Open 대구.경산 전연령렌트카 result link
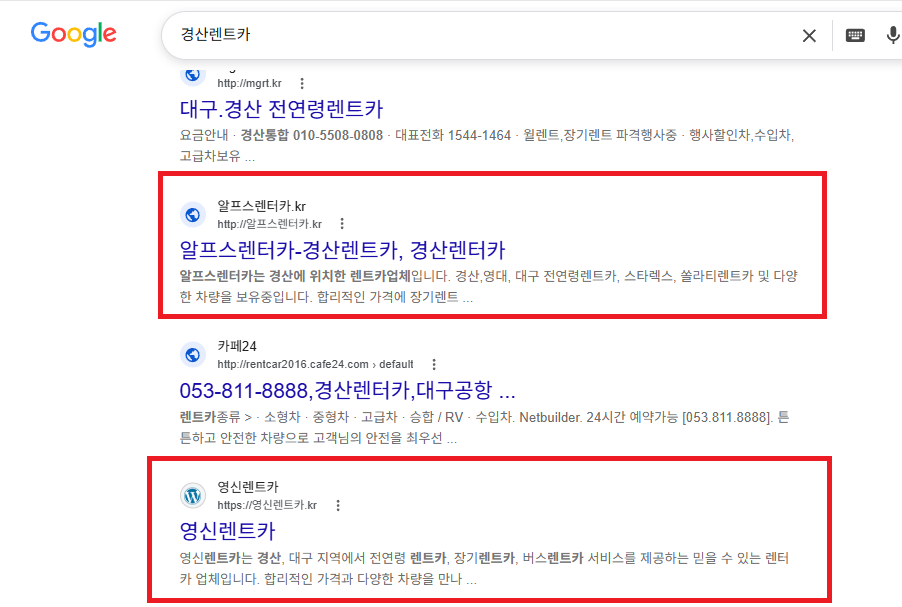This screenshot has height=607, width=902. 281,109
